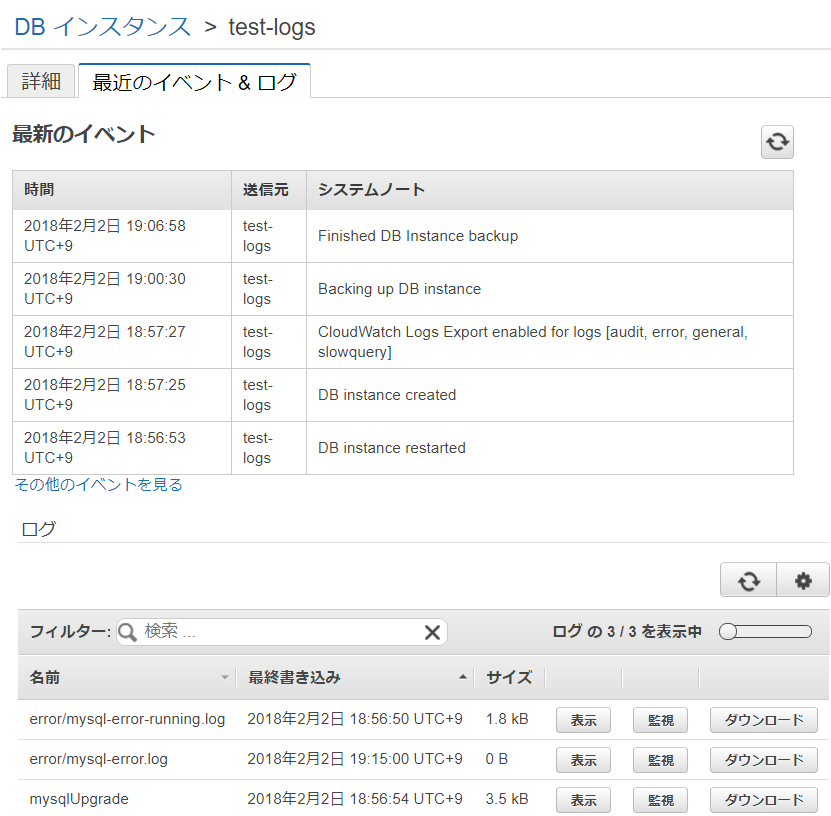Viewport: 831px width, 816px height.
Task: Switch to the 詳細 tab
Action: (41, 82)
